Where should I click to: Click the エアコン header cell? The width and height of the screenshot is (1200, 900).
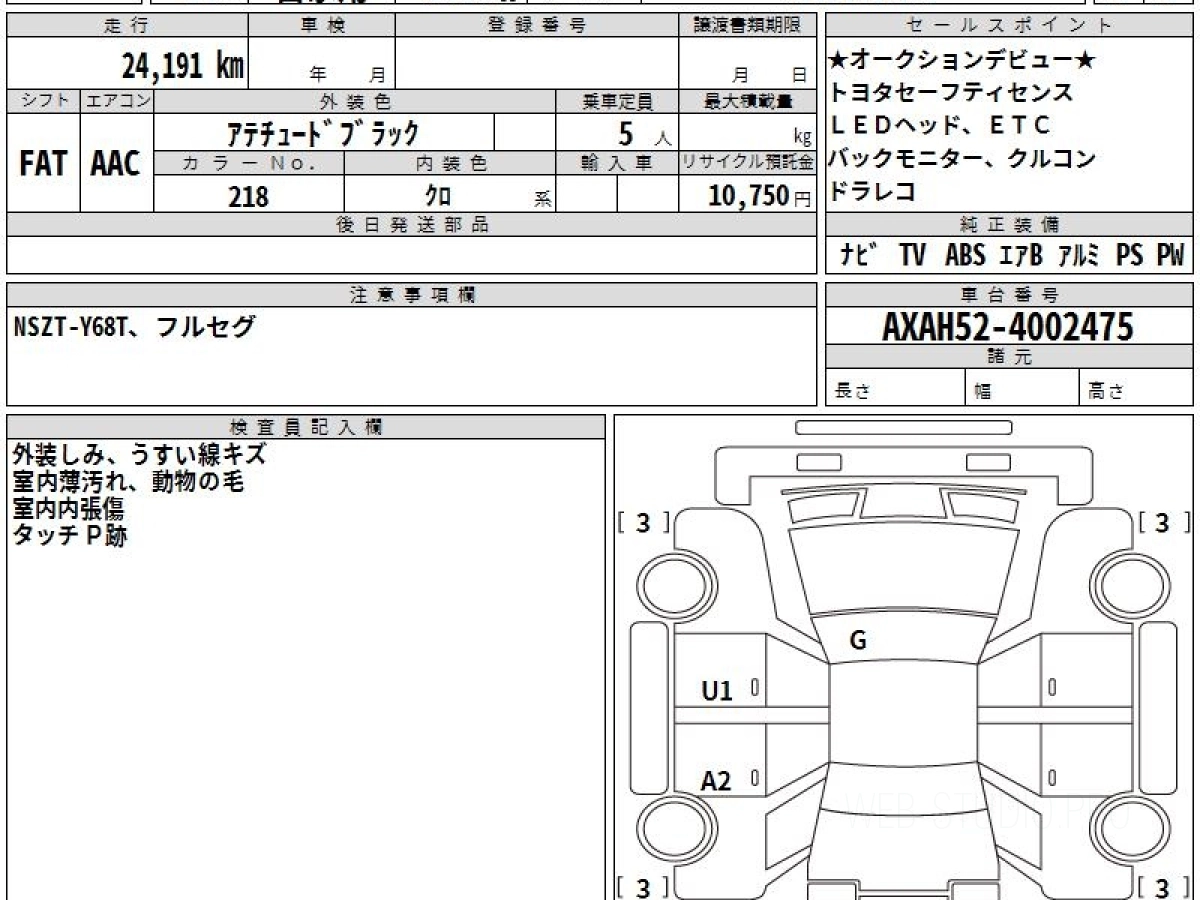(x=117, y=101)
